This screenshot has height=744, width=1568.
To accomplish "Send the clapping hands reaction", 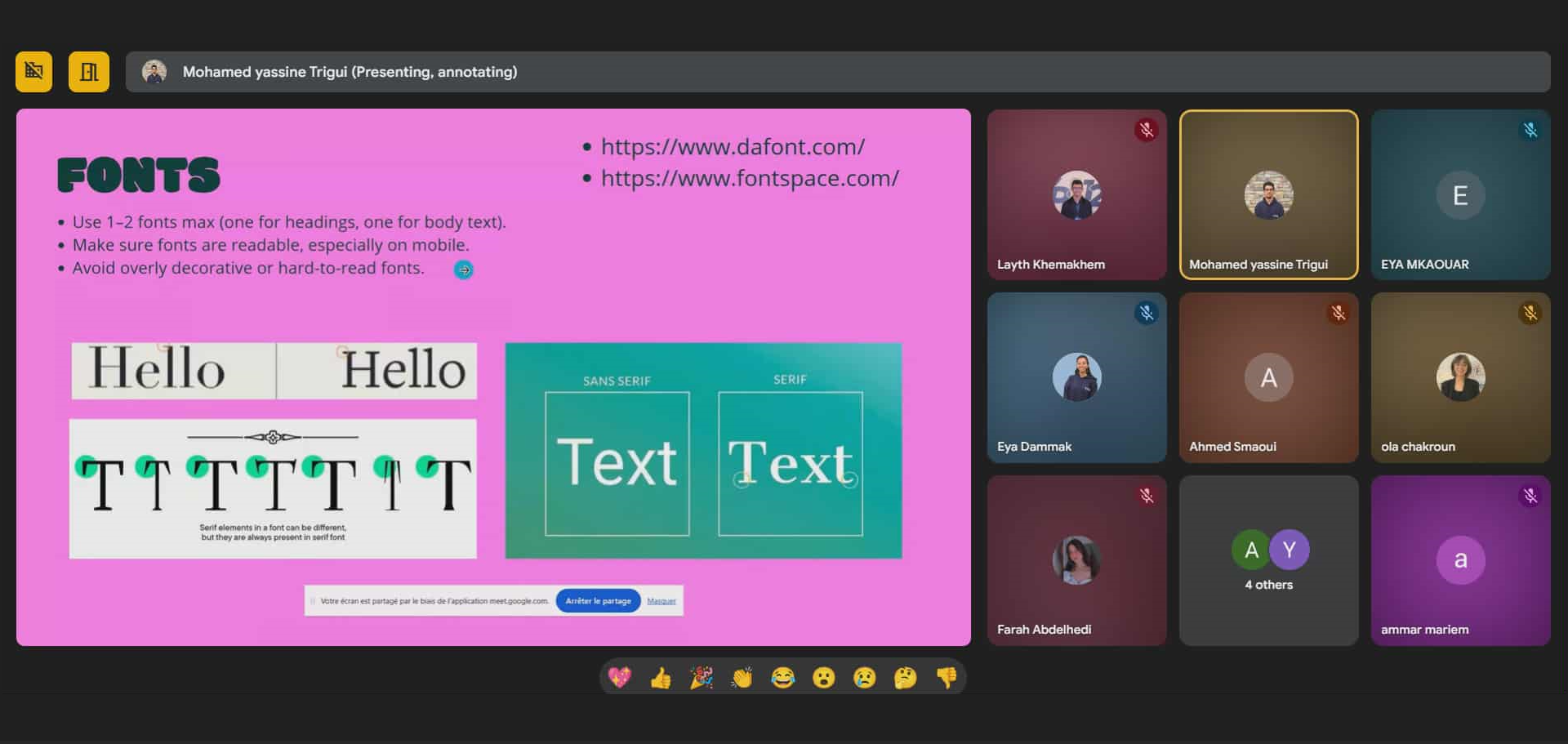I will (742, 678).
